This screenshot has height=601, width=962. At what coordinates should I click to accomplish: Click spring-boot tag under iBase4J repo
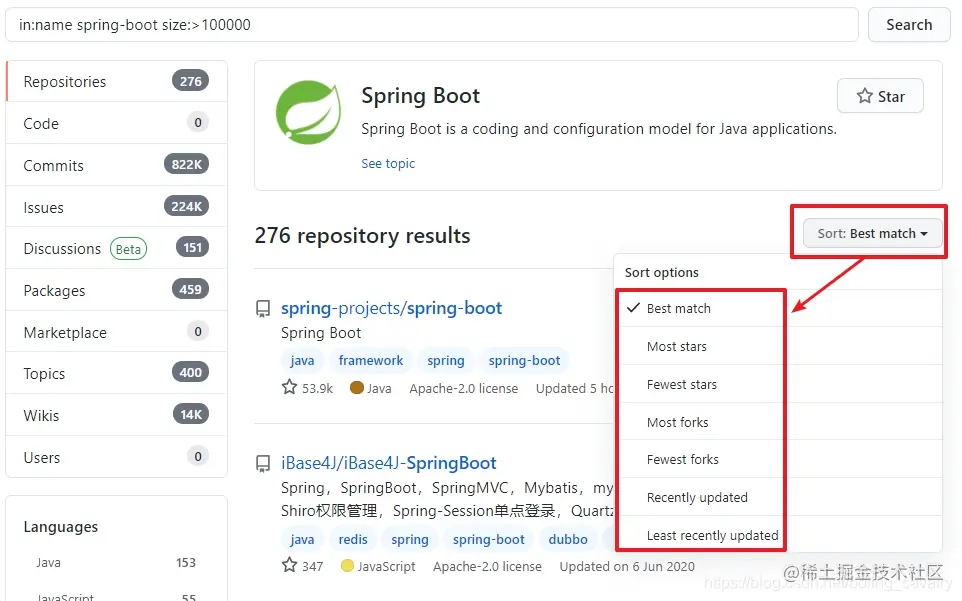[x=488, y=539]
